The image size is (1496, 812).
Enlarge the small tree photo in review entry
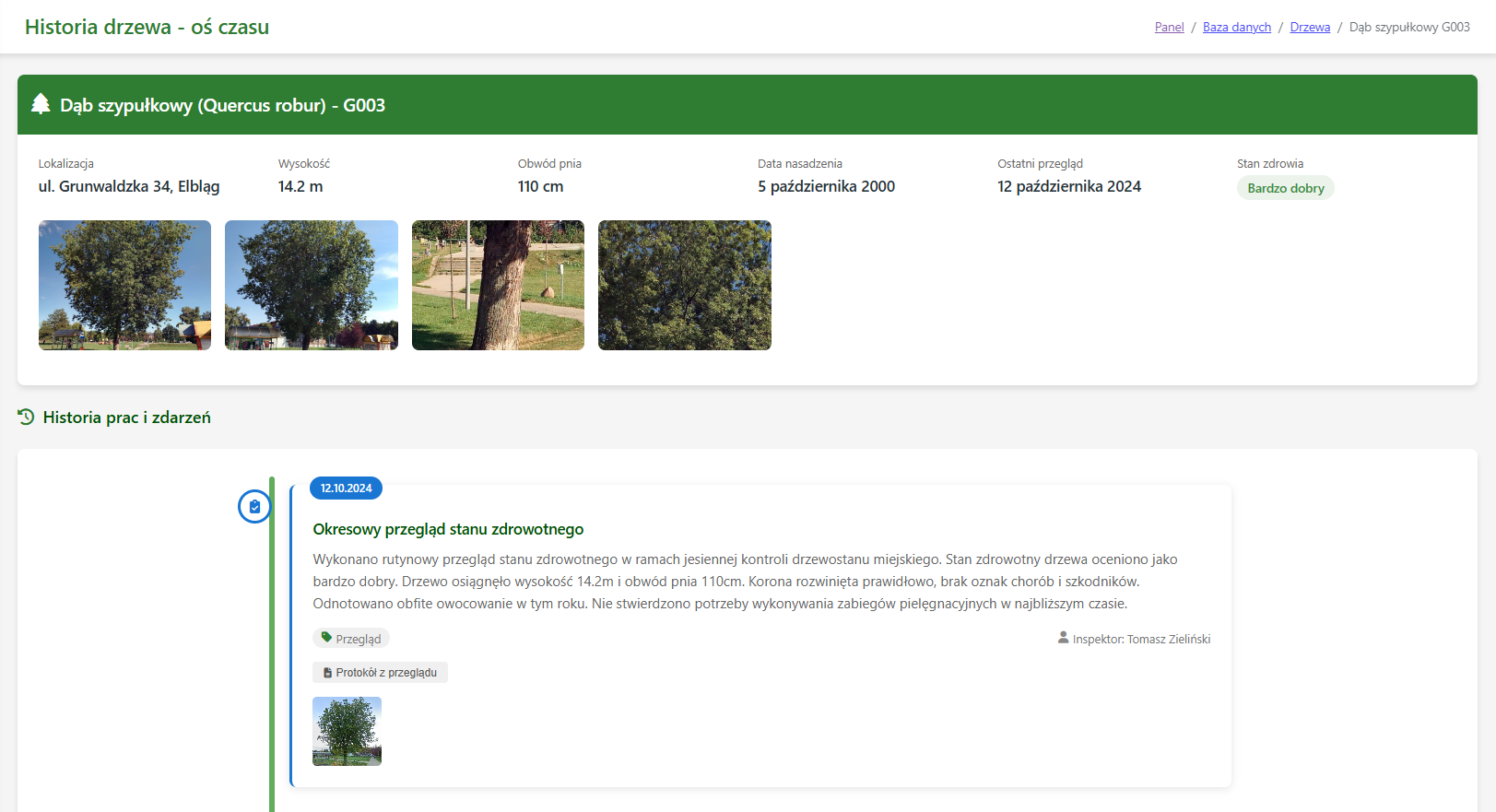[347, 731]
